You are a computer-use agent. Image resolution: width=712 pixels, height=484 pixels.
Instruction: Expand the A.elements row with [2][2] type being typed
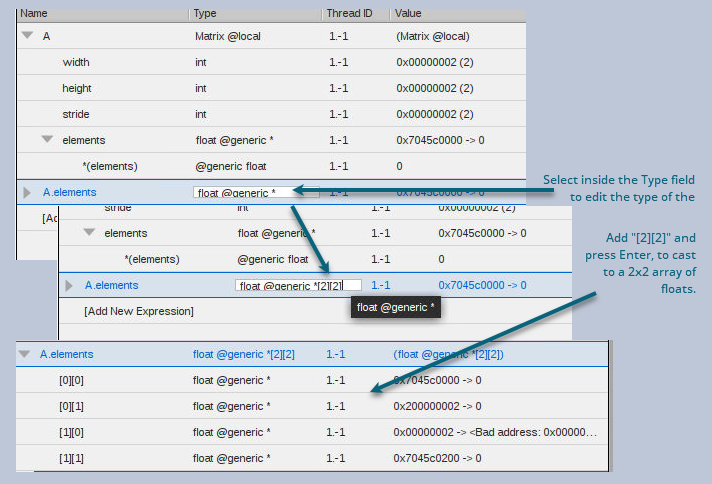pyautogui.click(x=69, y=285)
